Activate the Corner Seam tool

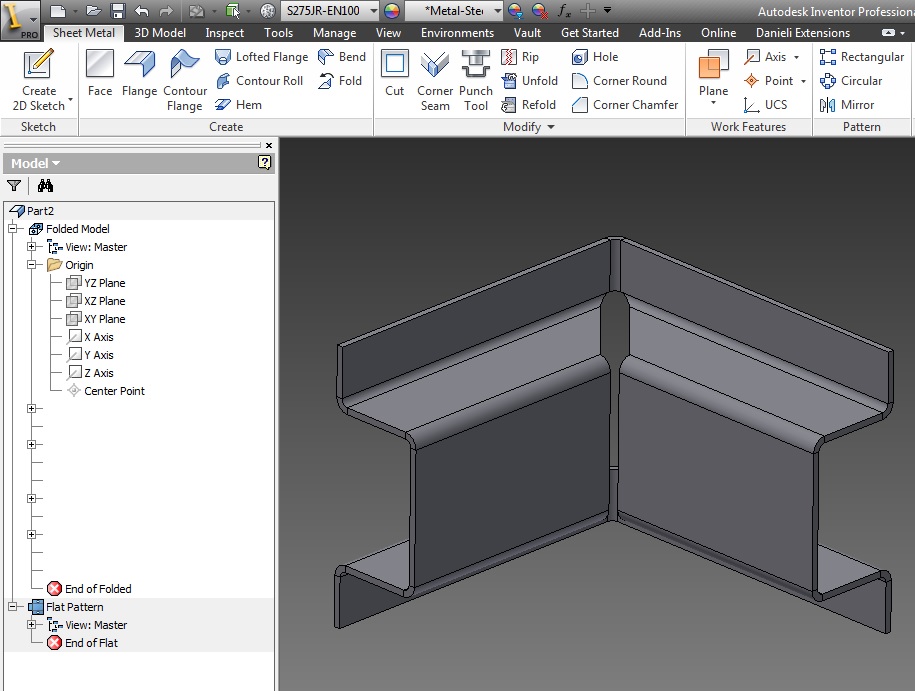(x=435, y=79)
